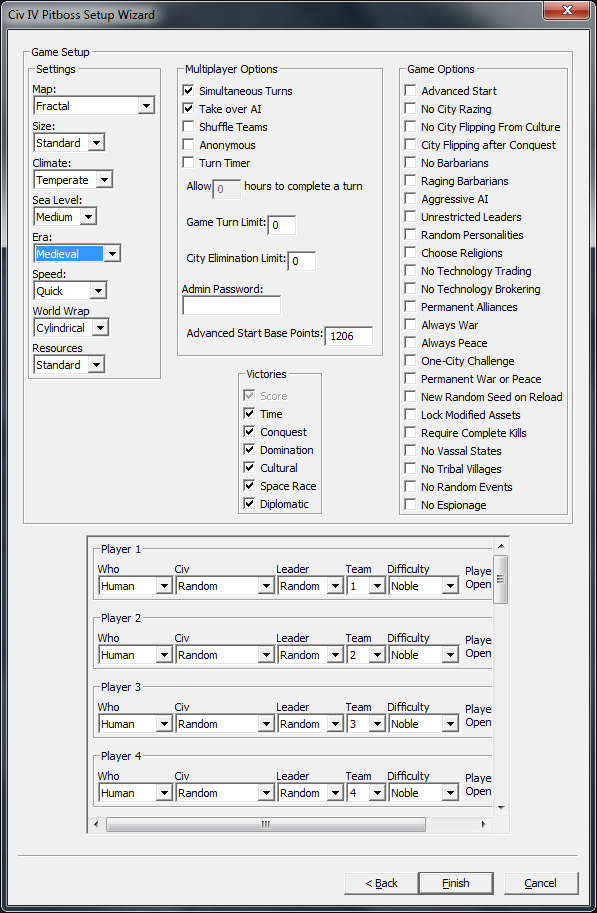Disable Simultaneous Turns checkbox
Screen dimensions: 597x913
tap(188, 91)
